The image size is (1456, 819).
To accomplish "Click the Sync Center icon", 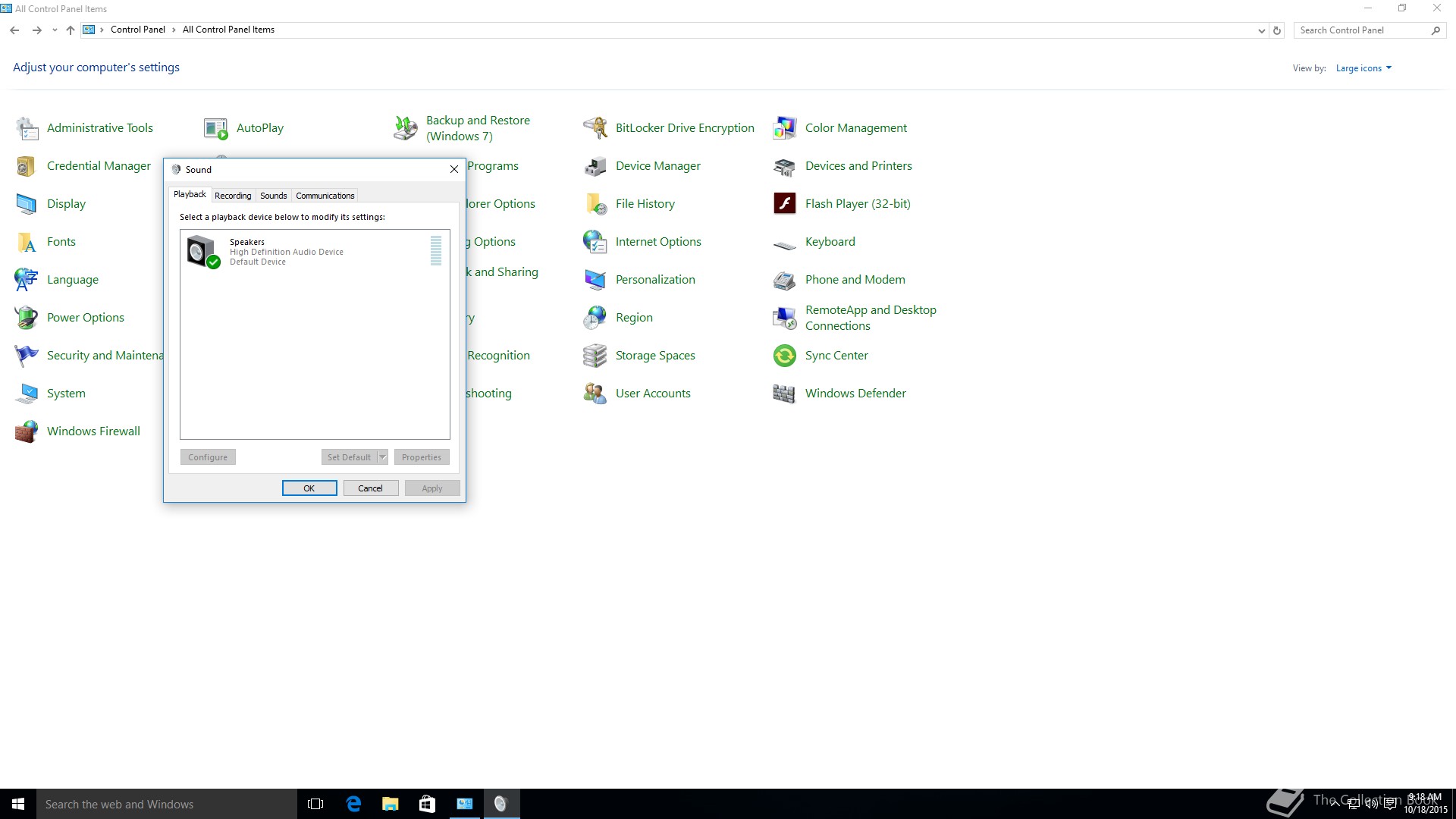I will point(784,356).
